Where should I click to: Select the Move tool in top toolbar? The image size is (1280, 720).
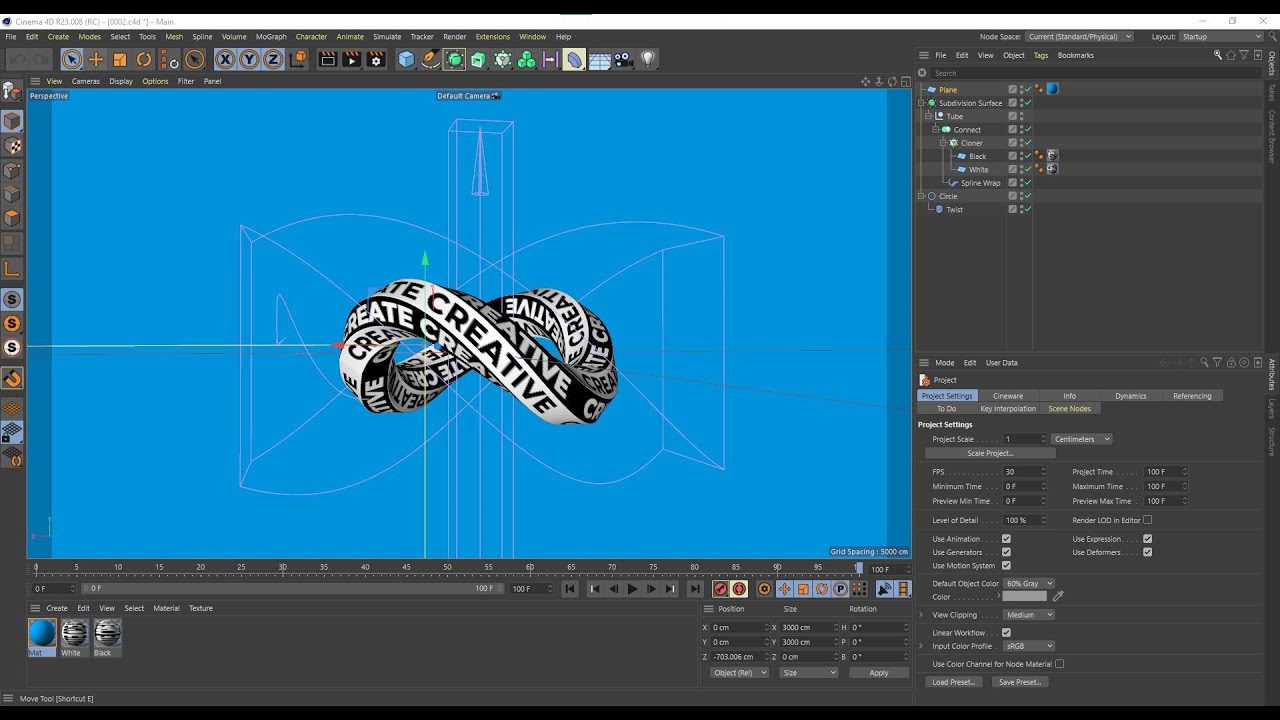(x=96, y=60)
